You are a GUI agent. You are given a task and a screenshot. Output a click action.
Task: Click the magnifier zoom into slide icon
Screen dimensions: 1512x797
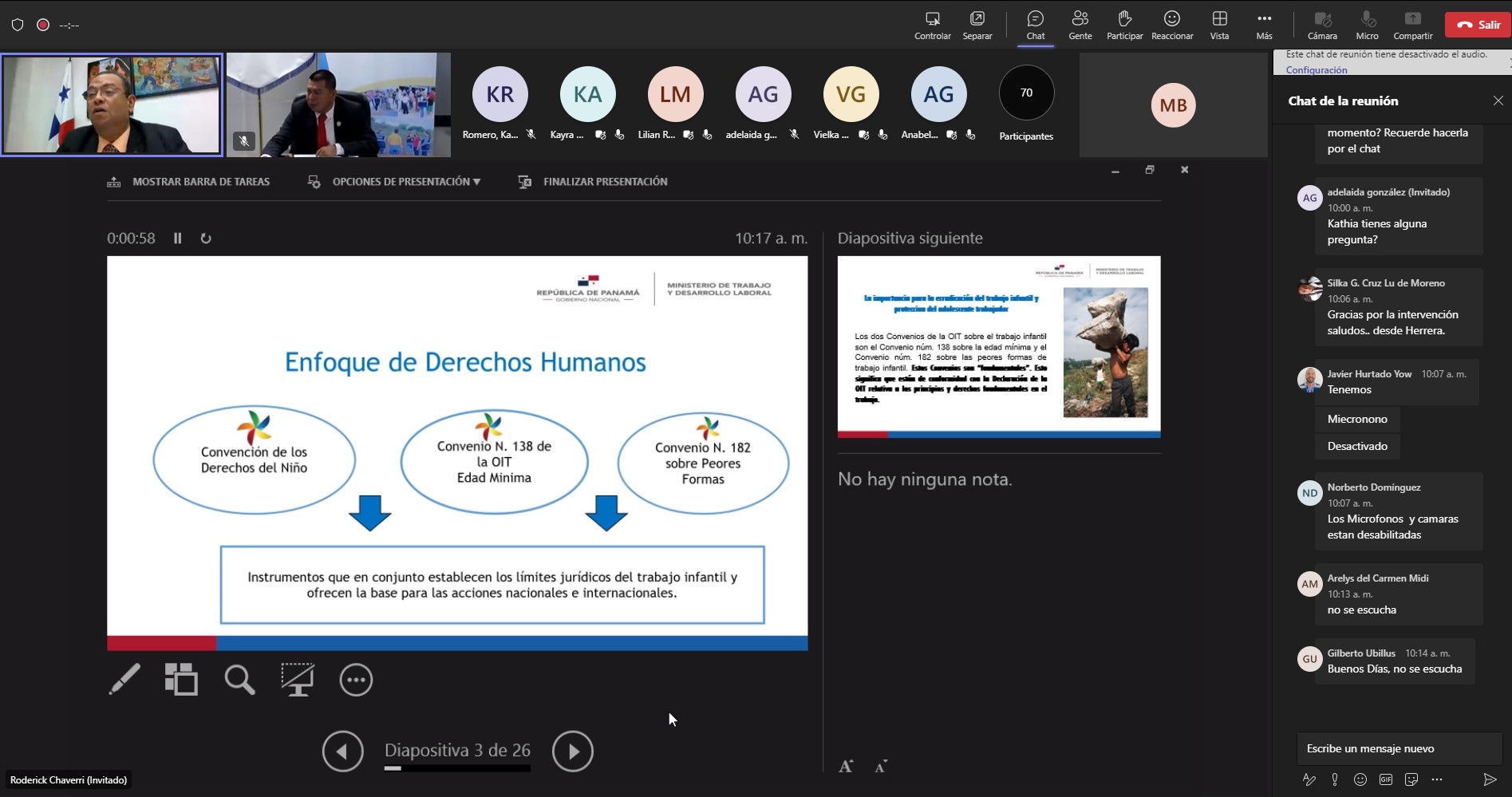pyautogui.click(x=239, y=680)
